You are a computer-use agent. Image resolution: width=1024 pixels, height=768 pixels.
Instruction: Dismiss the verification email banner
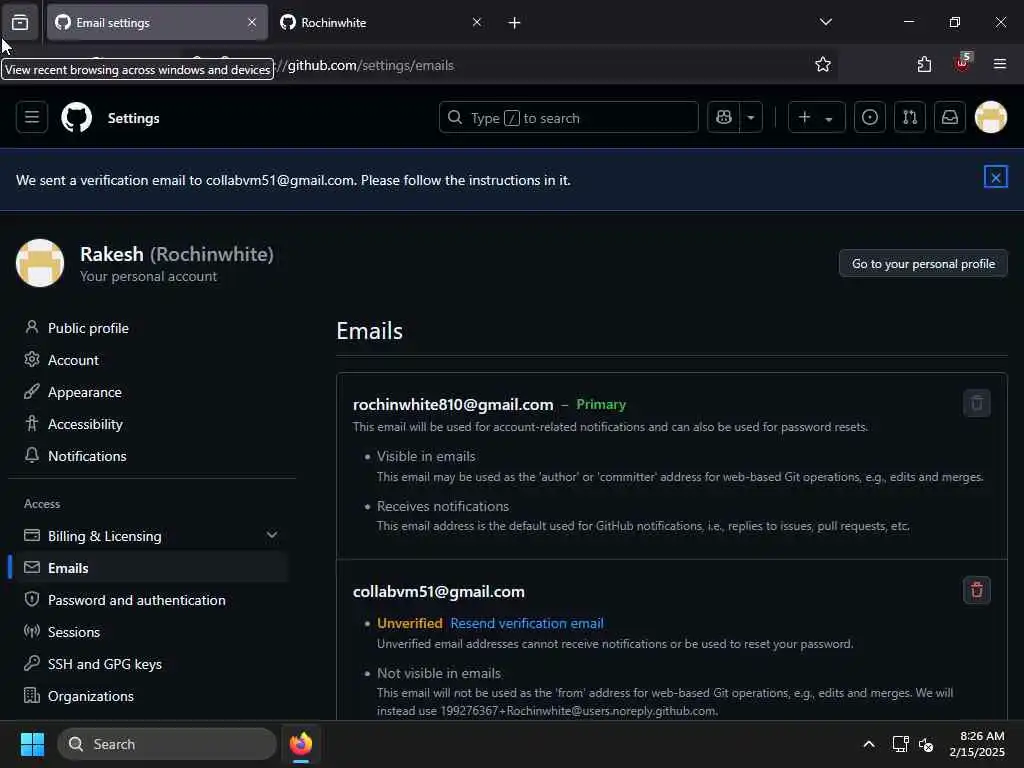[x=995, y=177]
